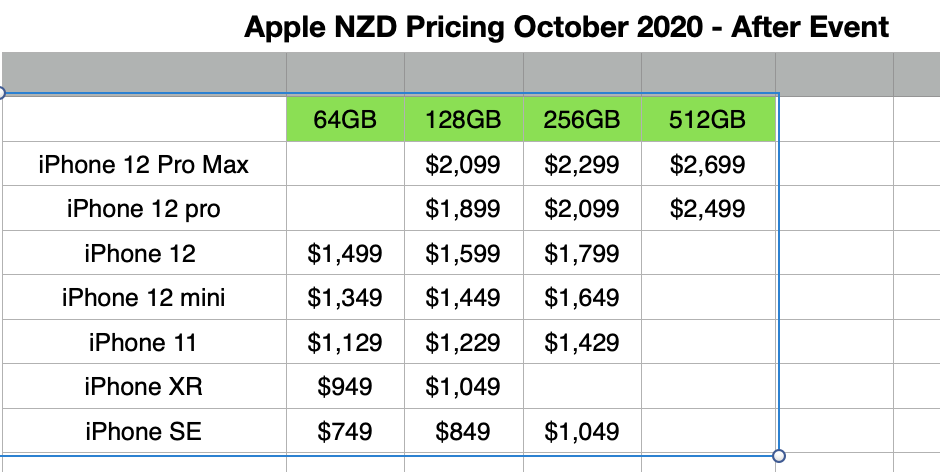Screen dimensions: 940x472
Task: Click the iPhone 12 Pro Max row label
Action: [144, 164]
